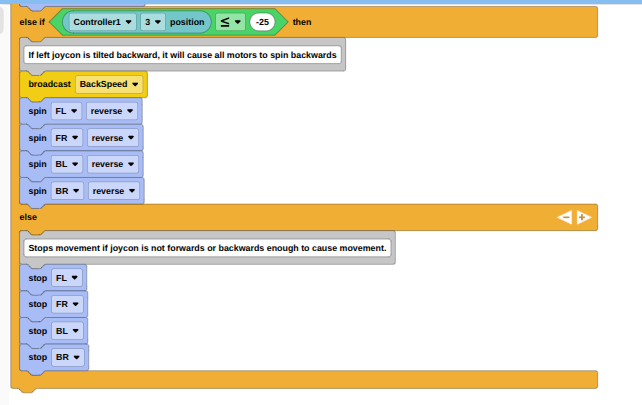Viewport: 642px width, 405px height.
Task: Open the ≤ comparison operator dropdown
Action: (230, 22)
